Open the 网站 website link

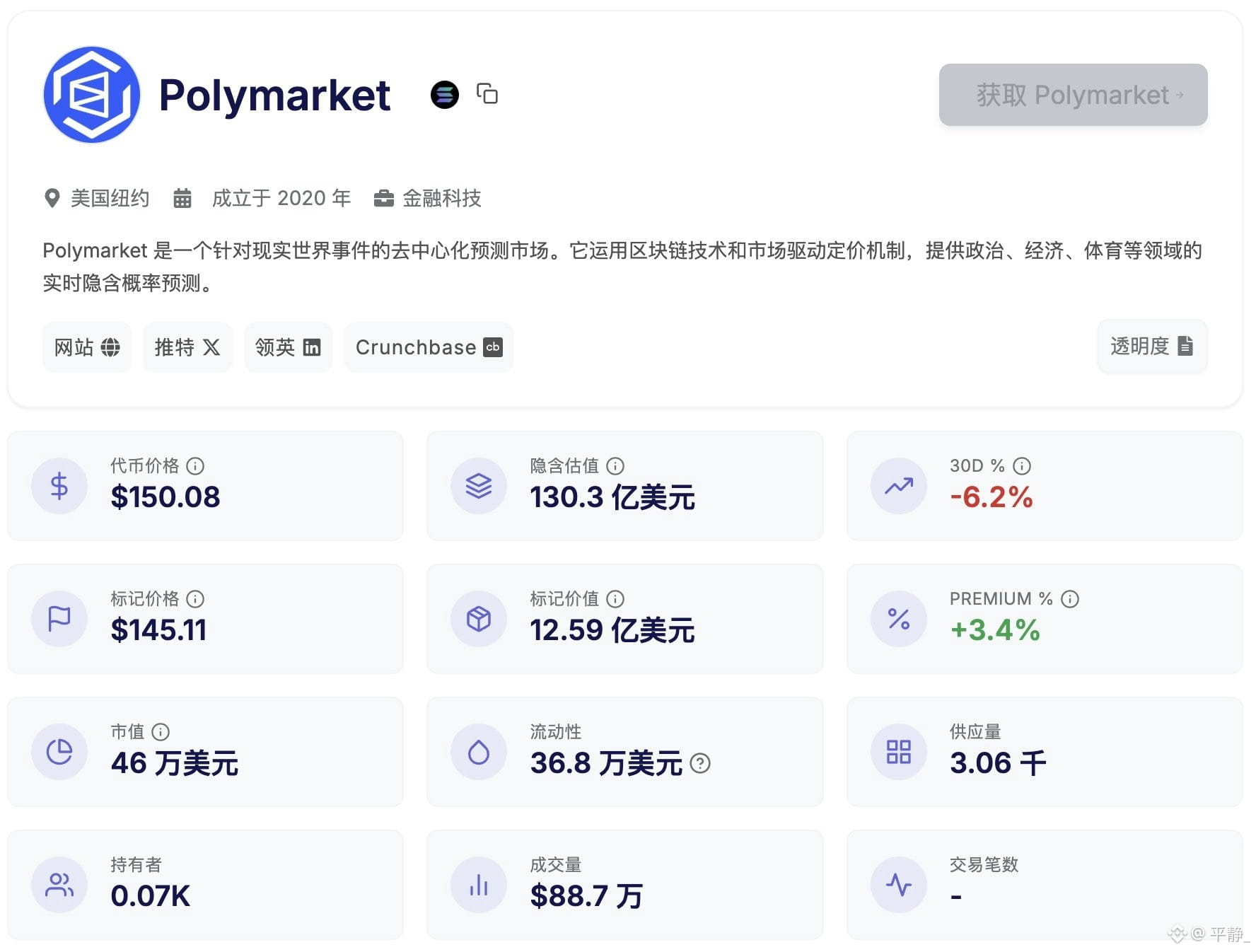(87, 347)
